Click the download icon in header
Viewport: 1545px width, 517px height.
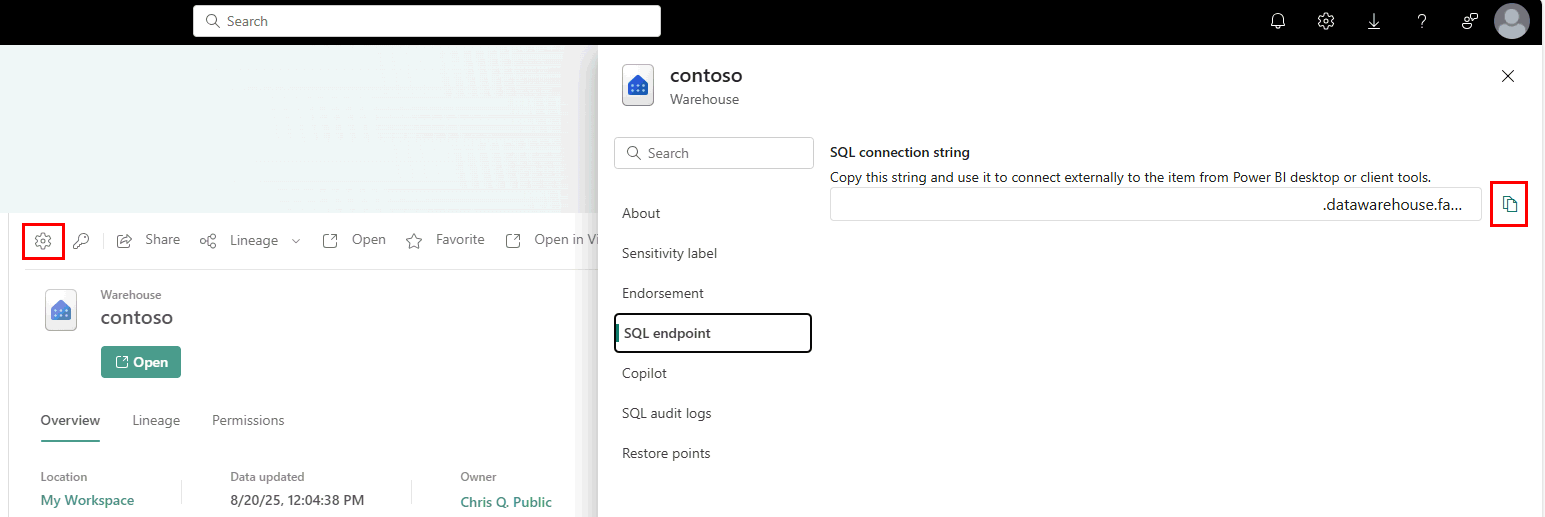tap(1373, 21)
